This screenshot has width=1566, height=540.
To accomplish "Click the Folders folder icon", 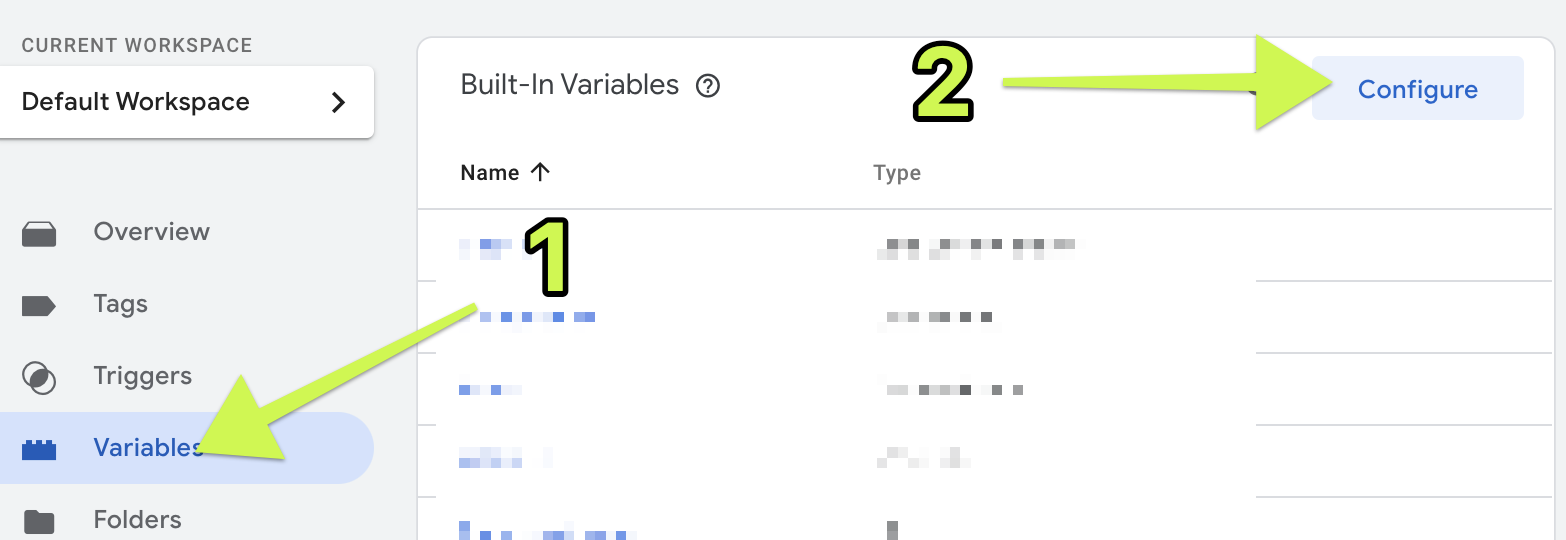I will point(39,521).
